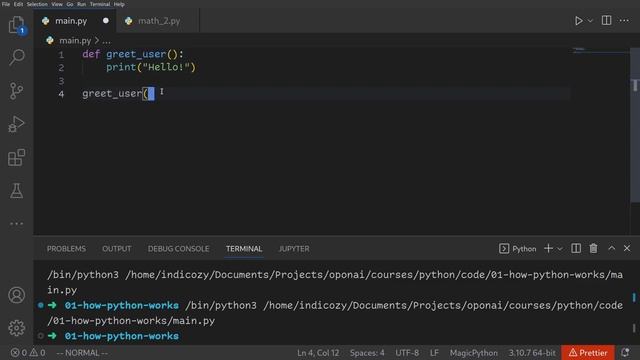Viewport: 640px width, 360px height.
Task: Place cursor on greet_user( line 4
Action: coord(115,94)
